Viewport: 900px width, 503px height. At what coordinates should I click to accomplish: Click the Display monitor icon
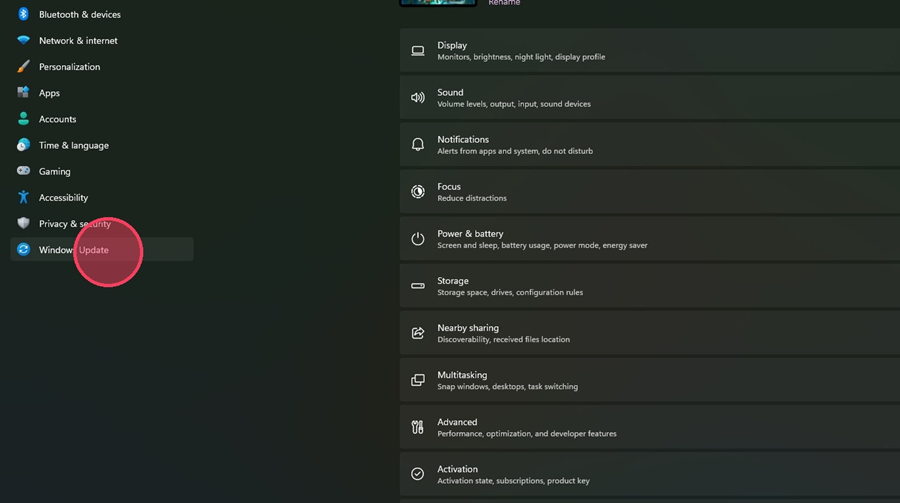pos(418,51)
